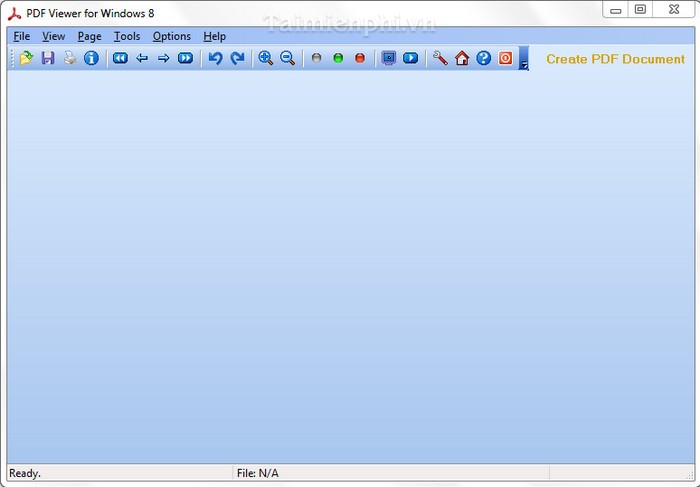Image resolution: width=700 pixels, height=487 pixels.
Task: Click the 'Ready.' status bar text
Action: click(x=25, y=473)
